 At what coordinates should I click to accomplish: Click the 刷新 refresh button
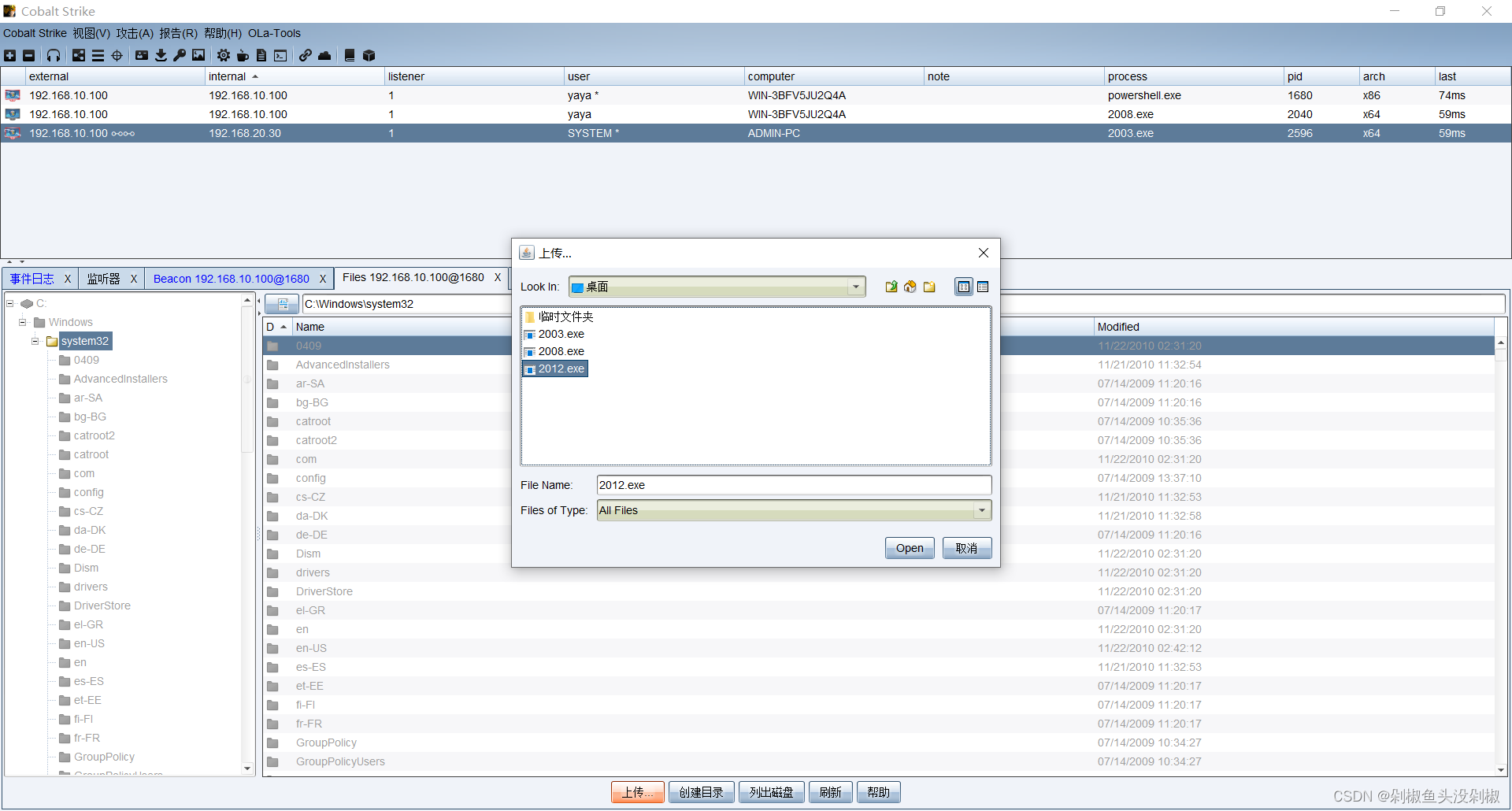[830, 792]
